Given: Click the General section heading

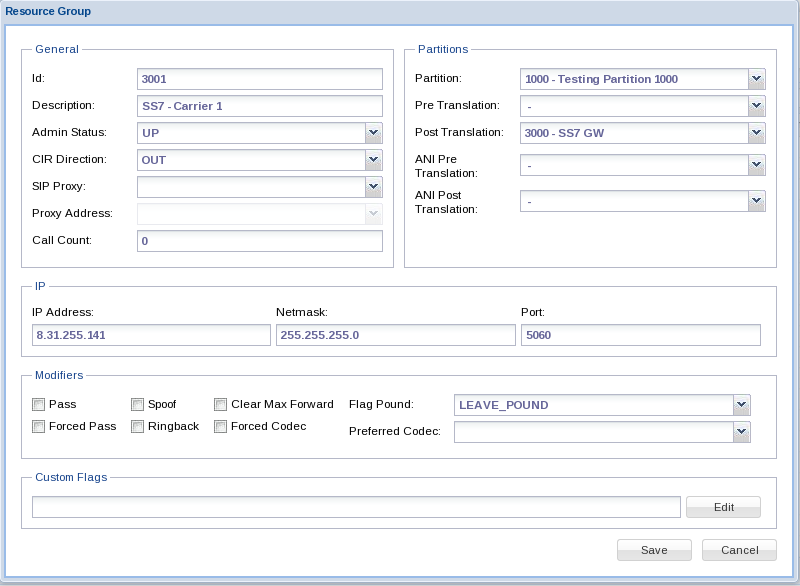Looking at the screenshot, I should click(x=57, y=49).
